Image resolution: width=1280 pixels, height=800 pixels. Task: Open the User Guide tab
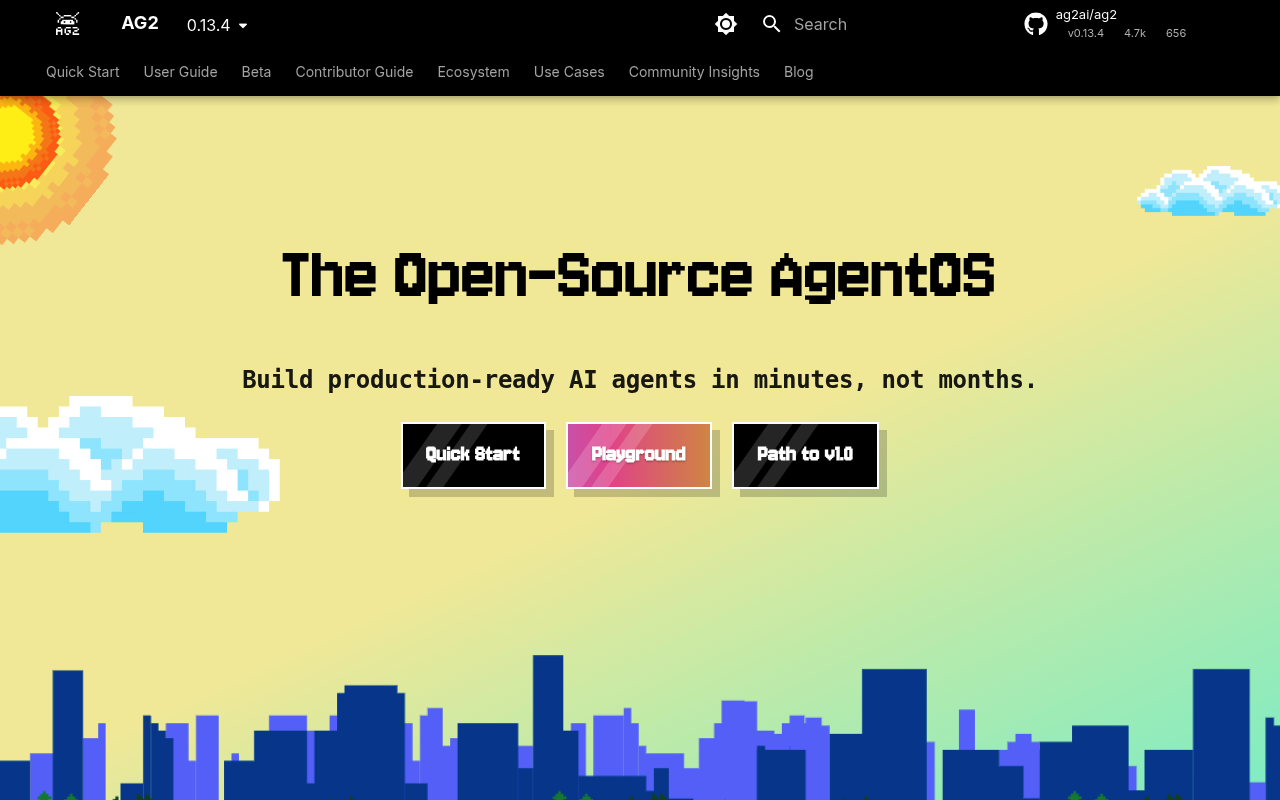[181, 72]
